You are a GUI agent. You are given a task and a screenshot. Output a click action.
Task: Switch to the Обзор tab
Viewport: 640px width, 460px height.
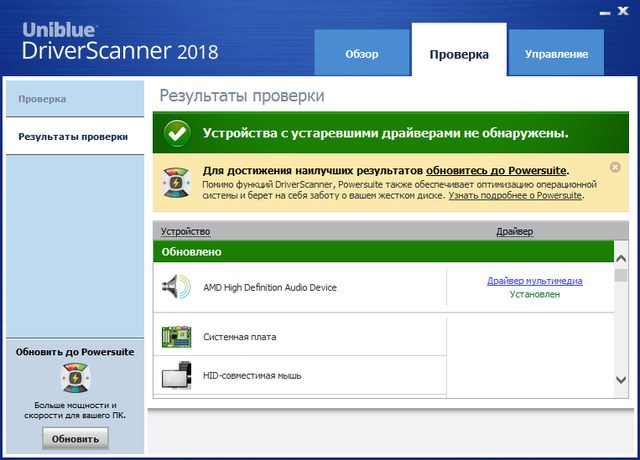click(x=361, y=54)
